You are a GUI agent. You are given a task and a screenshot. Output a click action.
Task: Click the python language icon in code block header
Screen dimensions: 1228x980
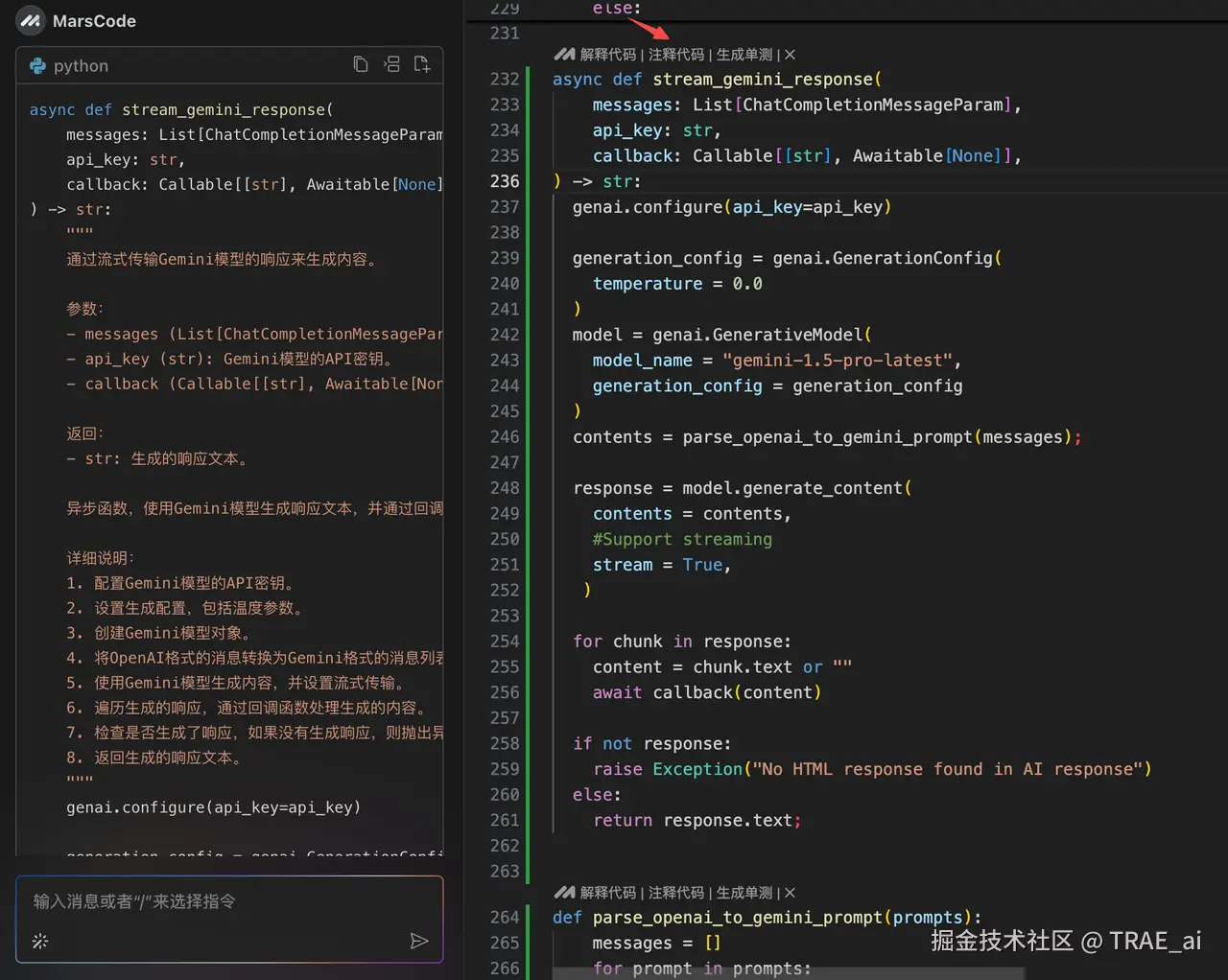coord(37,65)
